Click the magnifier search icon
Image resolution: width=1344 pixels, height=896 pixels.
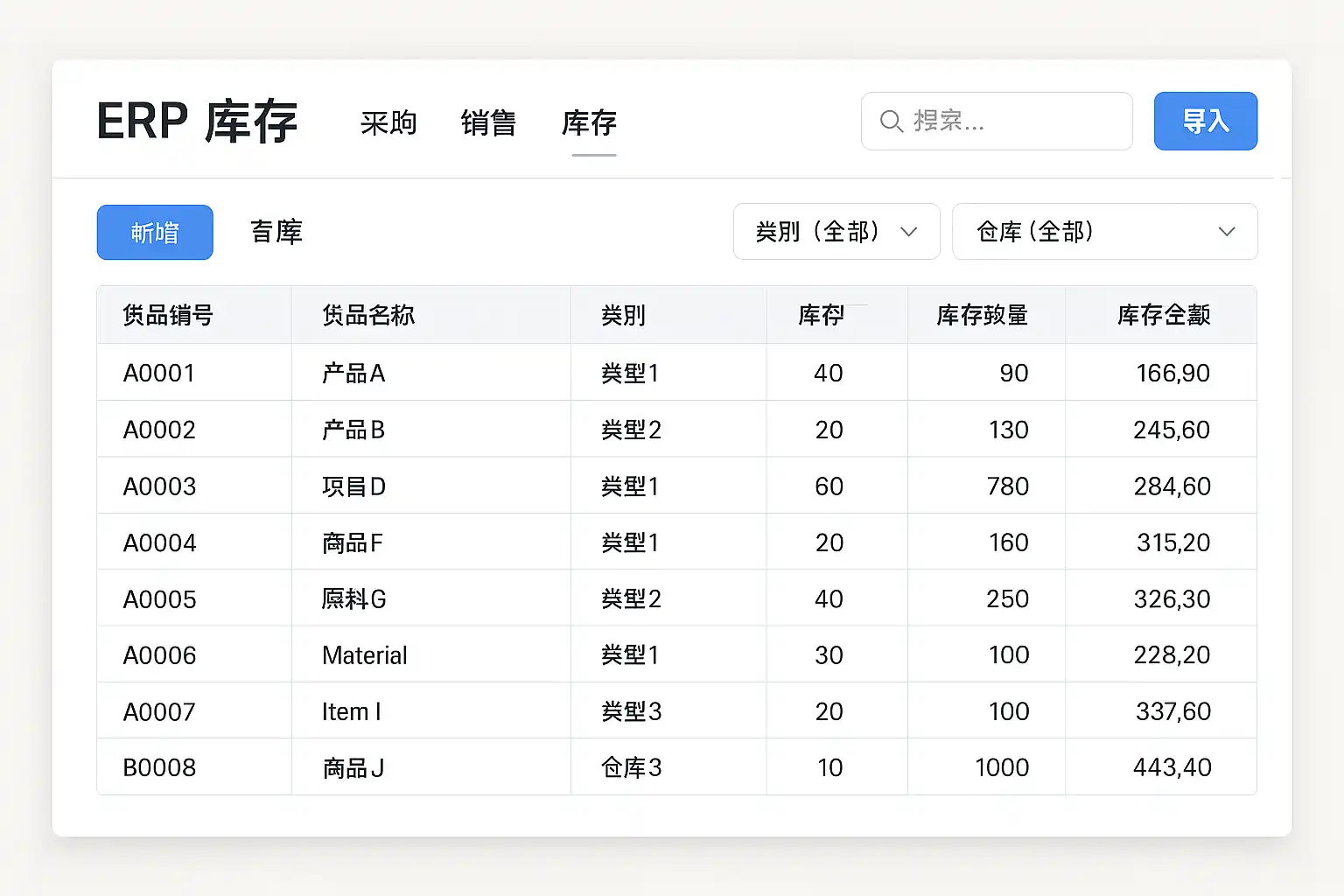891,121
